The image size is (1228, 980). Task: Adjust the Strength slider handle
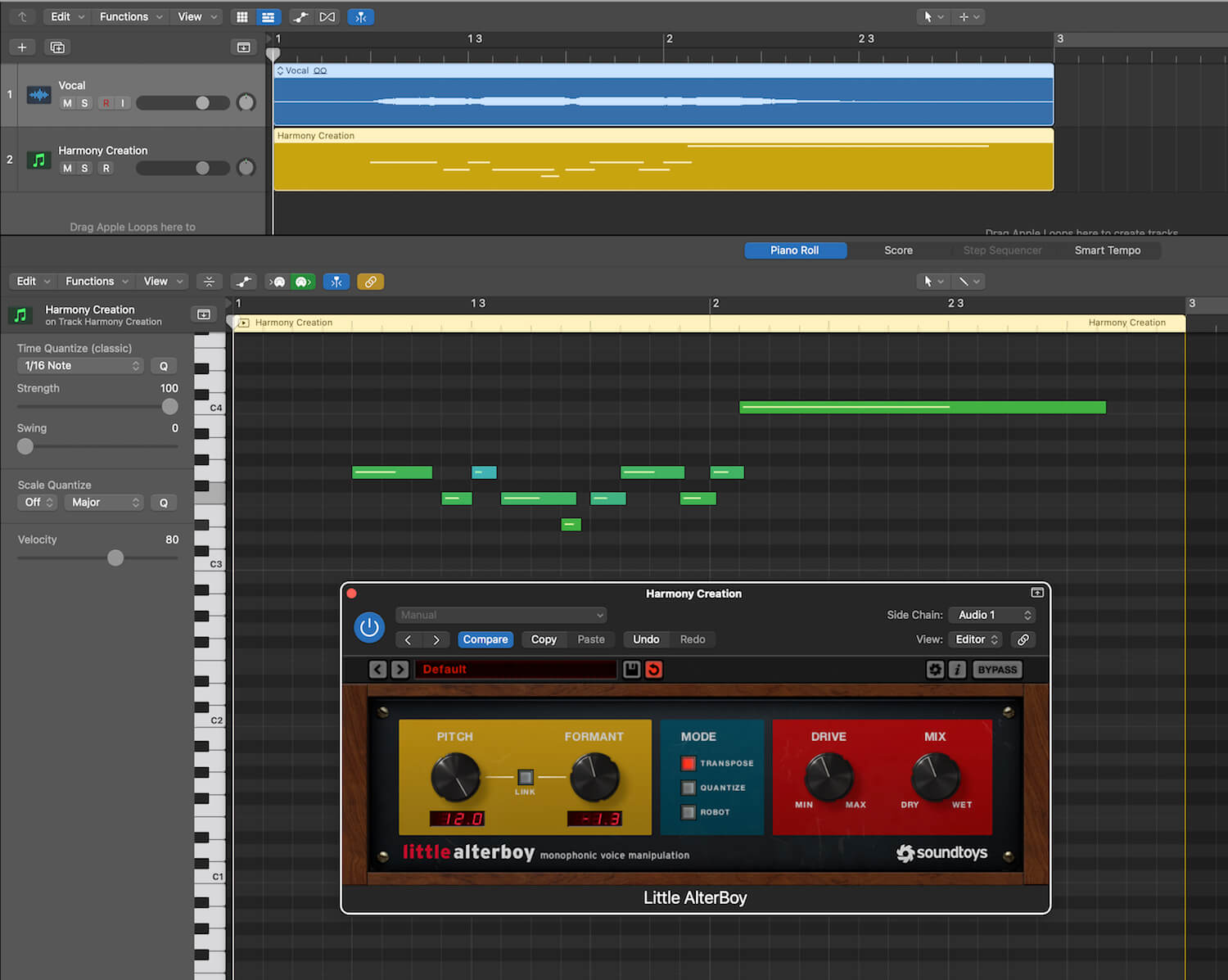170,406
